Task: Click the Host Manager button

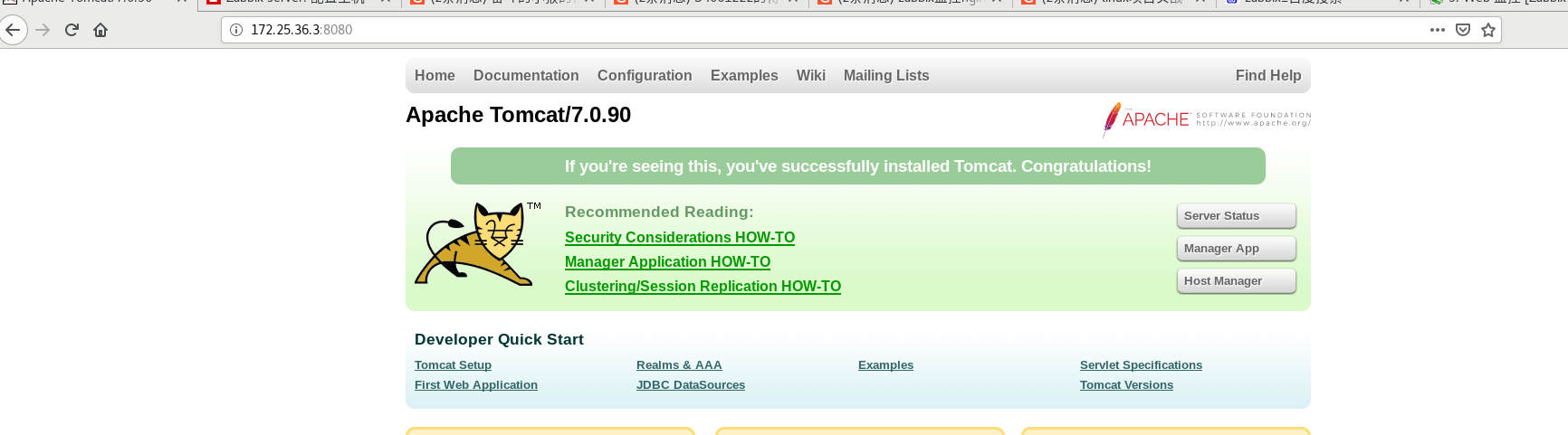Action: tap(1236, 281)
